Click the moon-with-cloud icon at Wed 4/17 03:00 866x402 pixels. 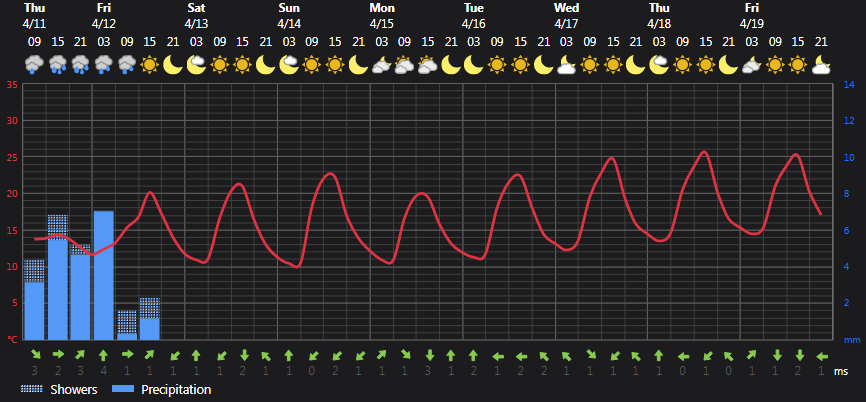[x=567, y=65]
